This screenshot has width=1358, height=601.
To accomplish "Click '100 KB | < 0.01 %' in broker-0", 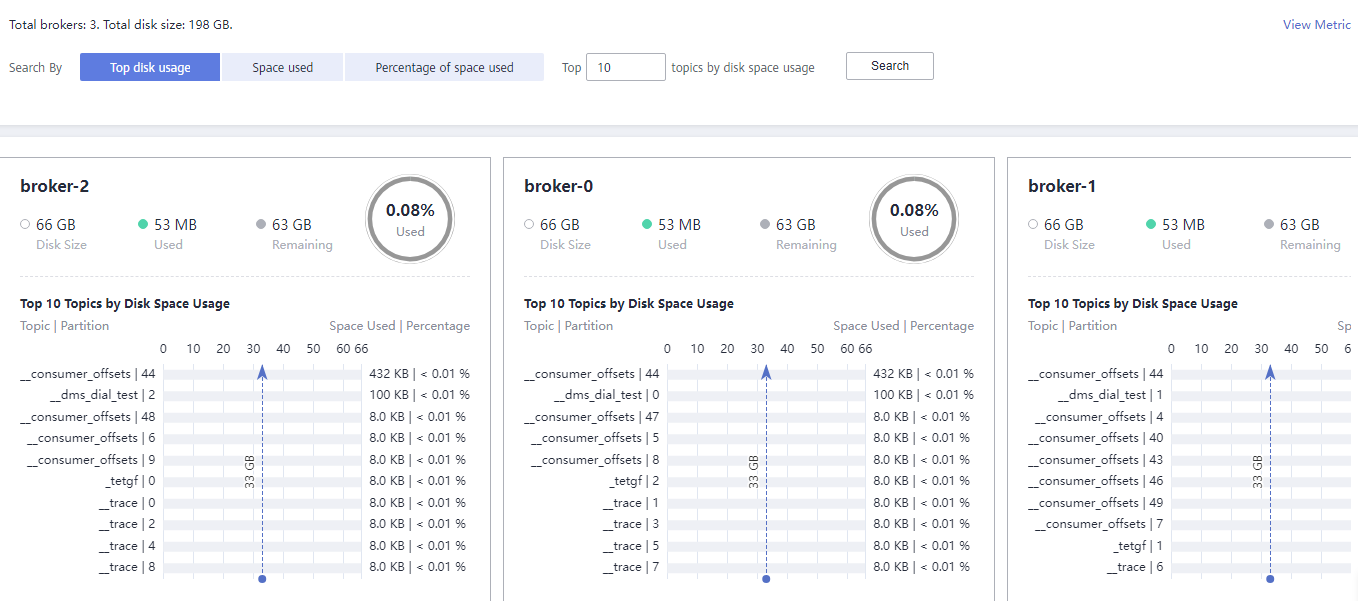I will 924,395.
